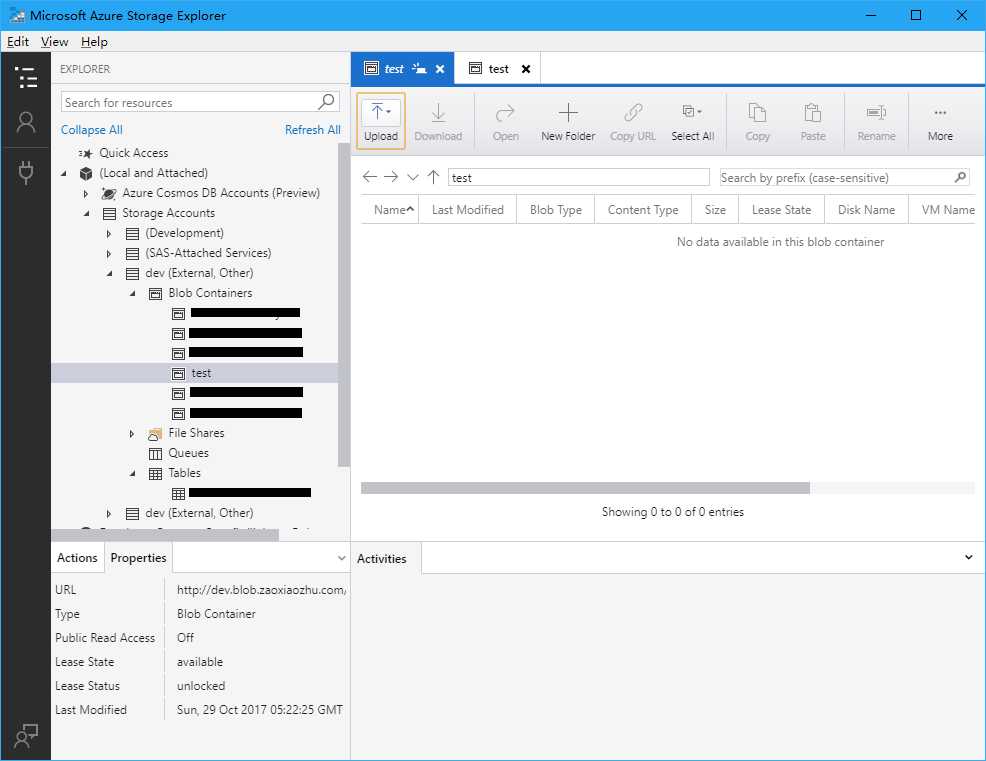Create a New Folder from toolbar
This screenshot has width=986, height=761.
coord(568,121)
